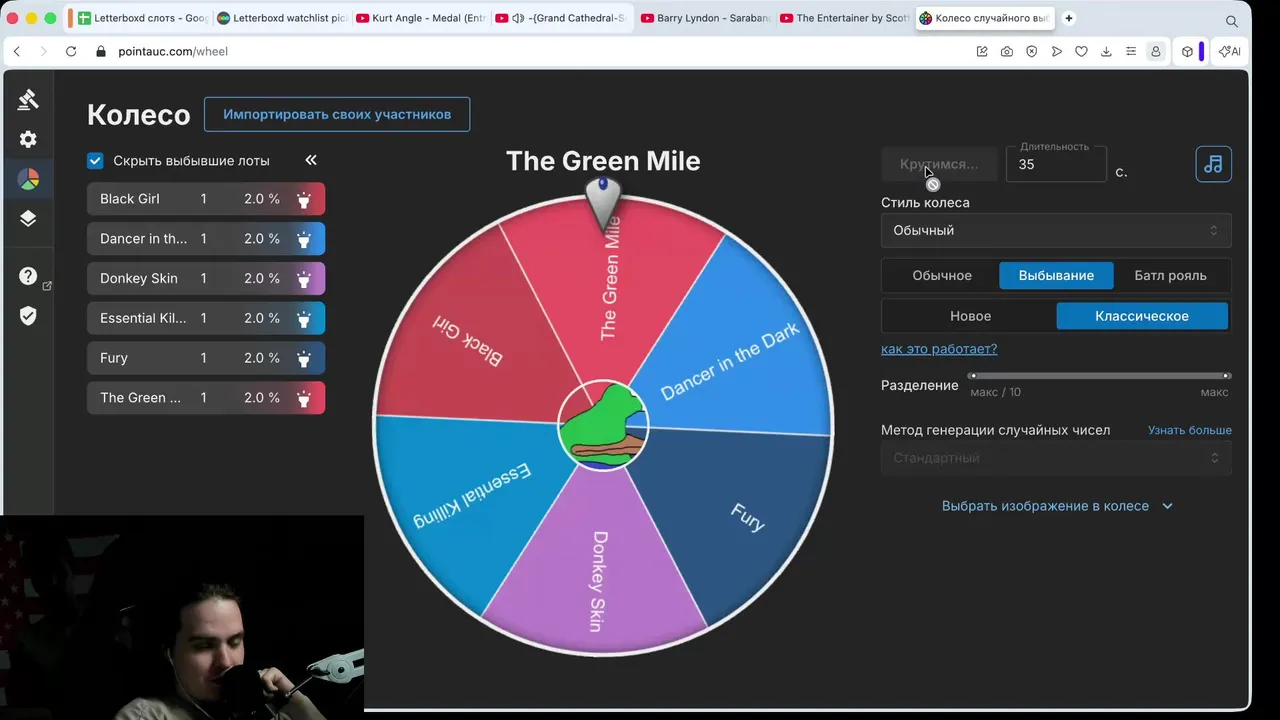Image resolution: width=1280 pixels, height=720 pixels.
Task: Open browser downloads icon
Action: [1106, 51]
